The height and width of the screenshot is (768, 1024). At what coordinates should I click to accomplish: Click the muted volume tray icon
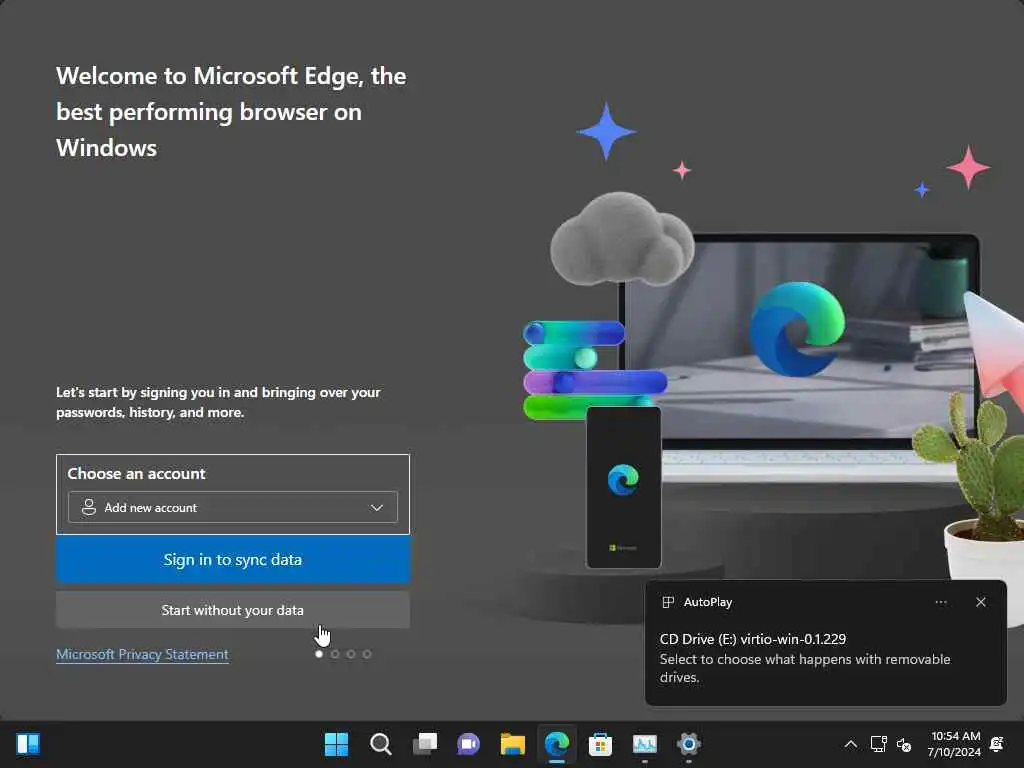click(x=904, y=744)
